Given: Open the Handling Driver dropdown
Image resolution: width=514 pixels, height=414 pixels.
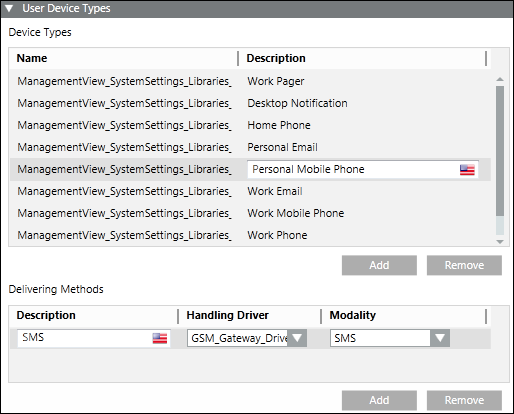Looking at the screenshot, I should pyautogui.click(x=297, y=338).
